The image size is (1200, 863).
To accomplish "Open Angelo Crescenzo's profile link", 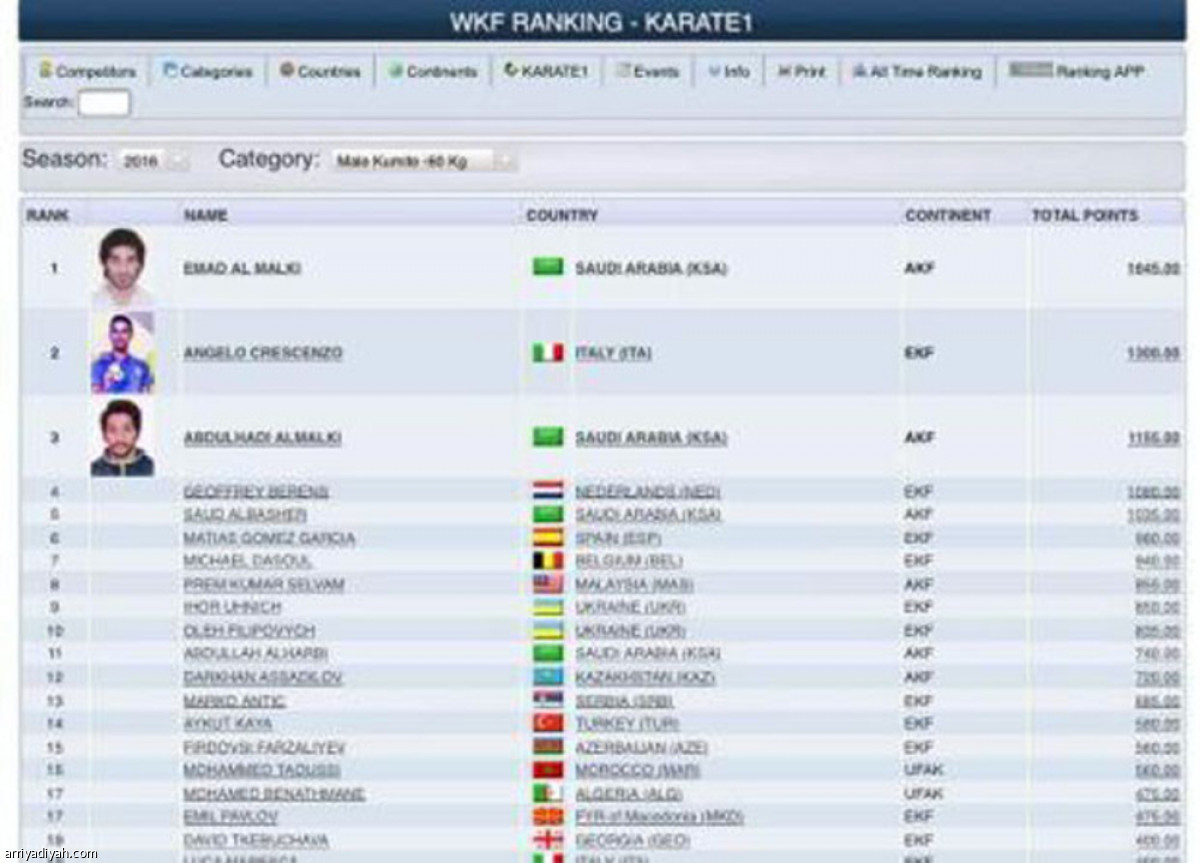I will (x=263, y=353).
